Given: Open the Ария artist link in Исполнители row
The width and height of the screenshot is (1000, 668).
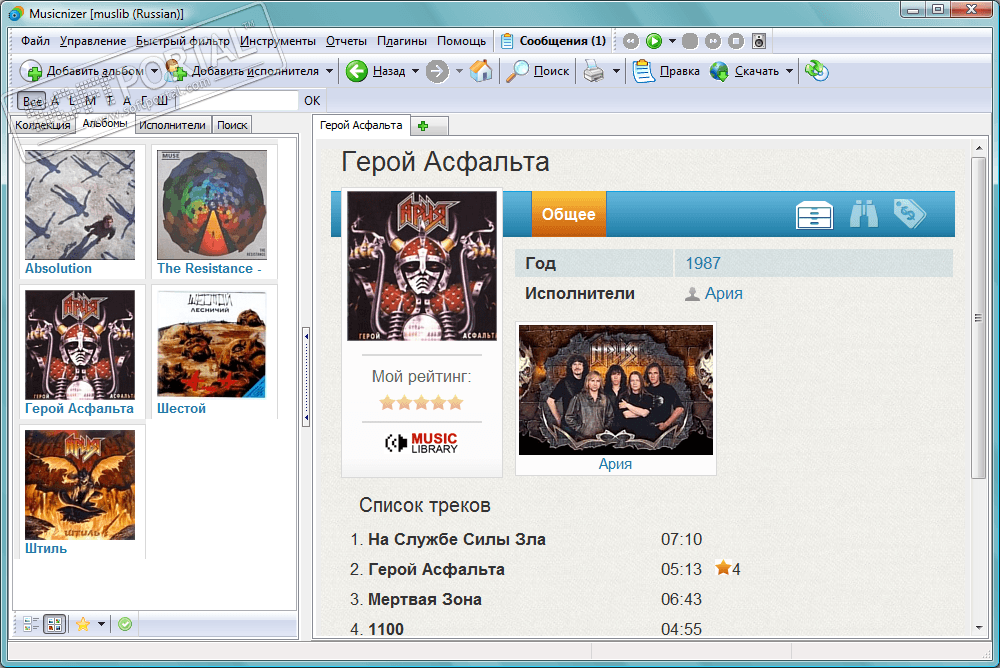Looking at the screenshot, I should [x=723, y=293].
